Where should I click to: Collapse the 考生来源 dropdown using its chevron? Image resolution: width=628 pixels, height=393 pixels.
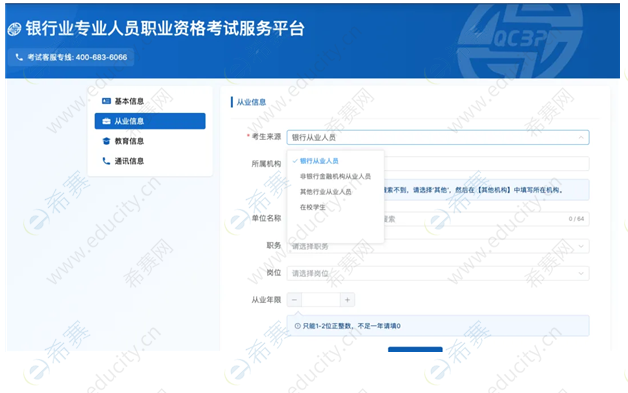(581, 137)
